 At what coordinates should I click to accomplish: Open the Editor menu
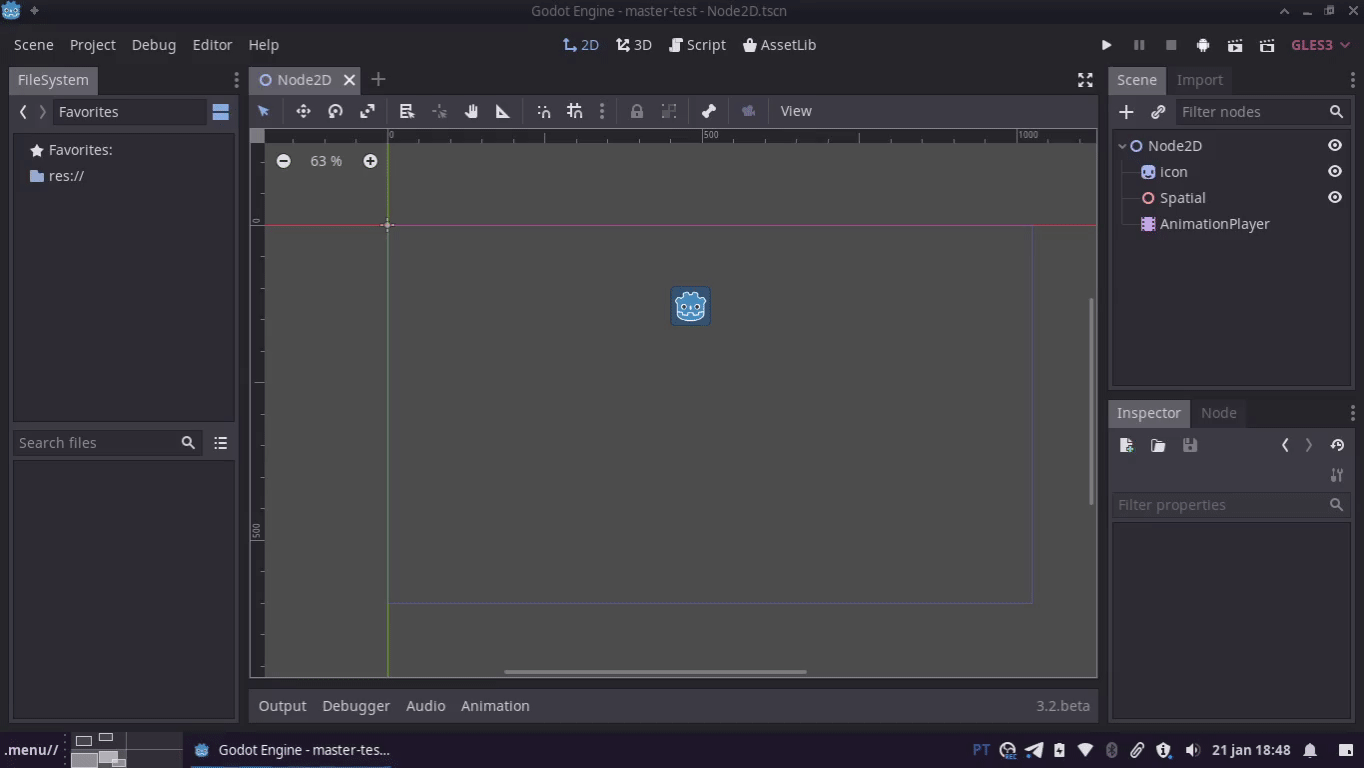click(x=212, y=45)
